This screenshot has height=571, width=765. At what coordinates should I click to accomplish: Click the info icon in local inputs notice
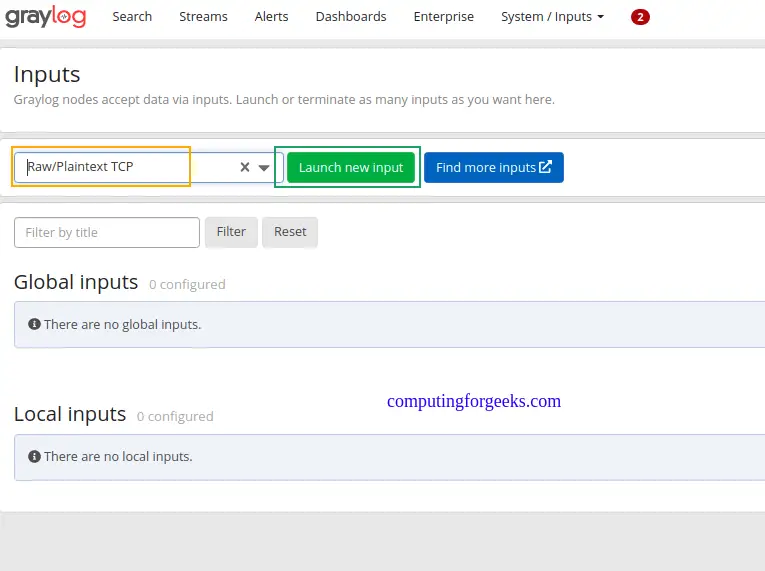pos(35,456)
